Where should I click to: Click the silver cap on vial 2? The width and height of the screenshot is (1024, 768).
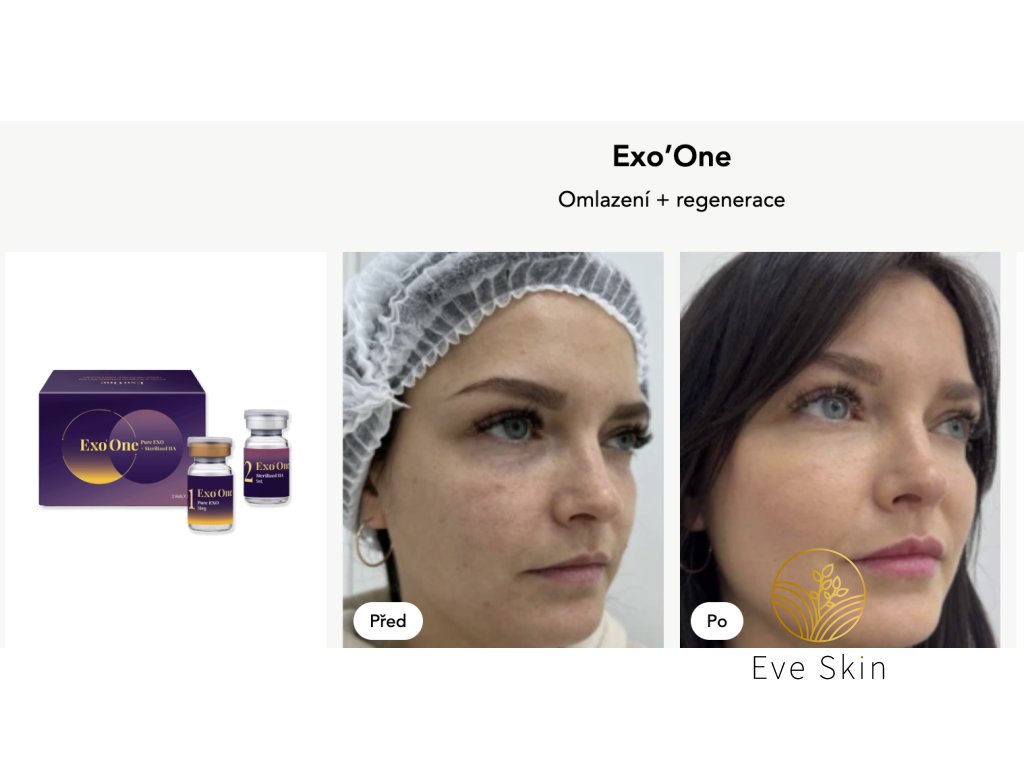[266, 420]
